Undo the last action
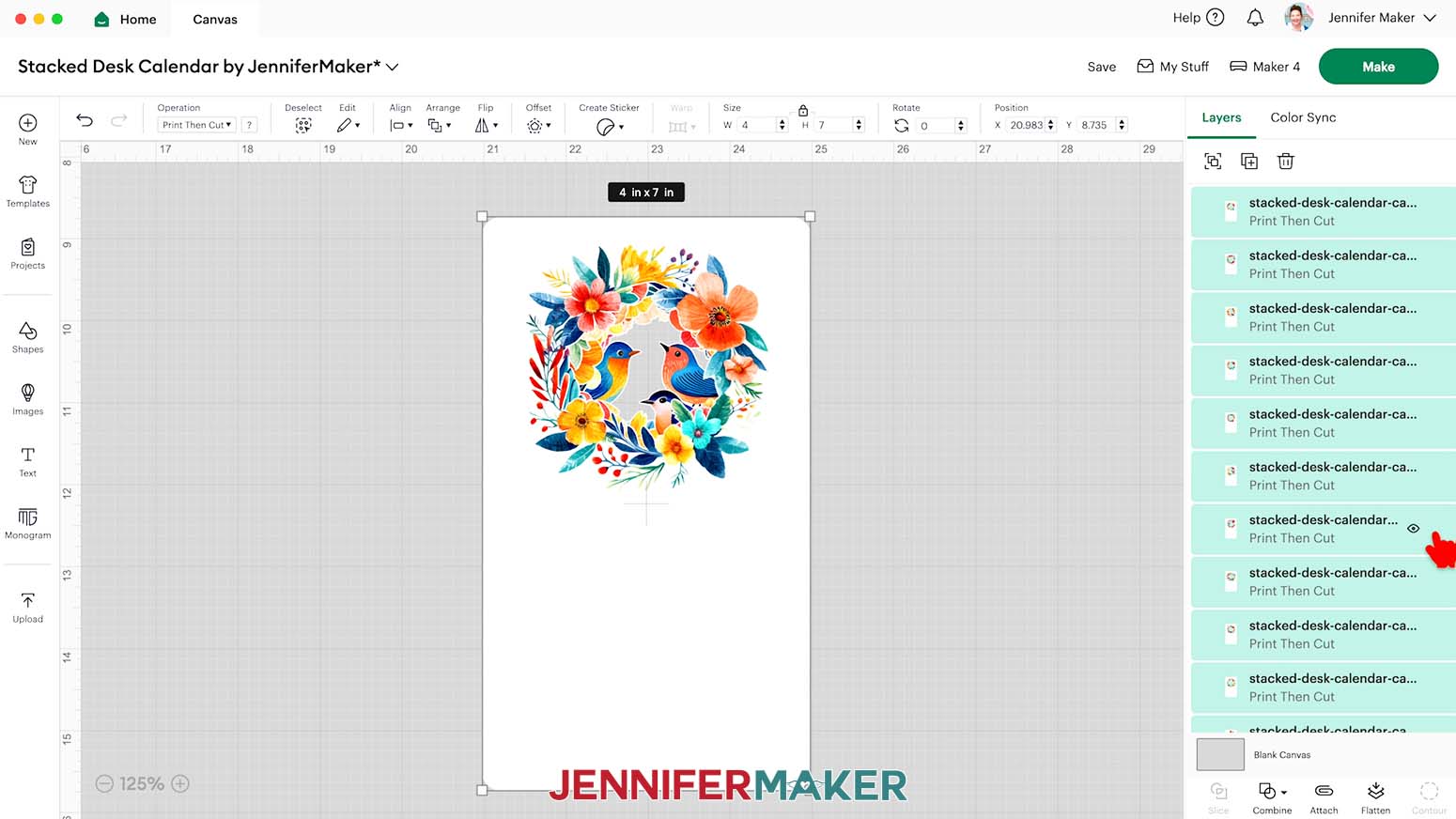This screenshot has width=1456, height=819. [x=85, y=119]
